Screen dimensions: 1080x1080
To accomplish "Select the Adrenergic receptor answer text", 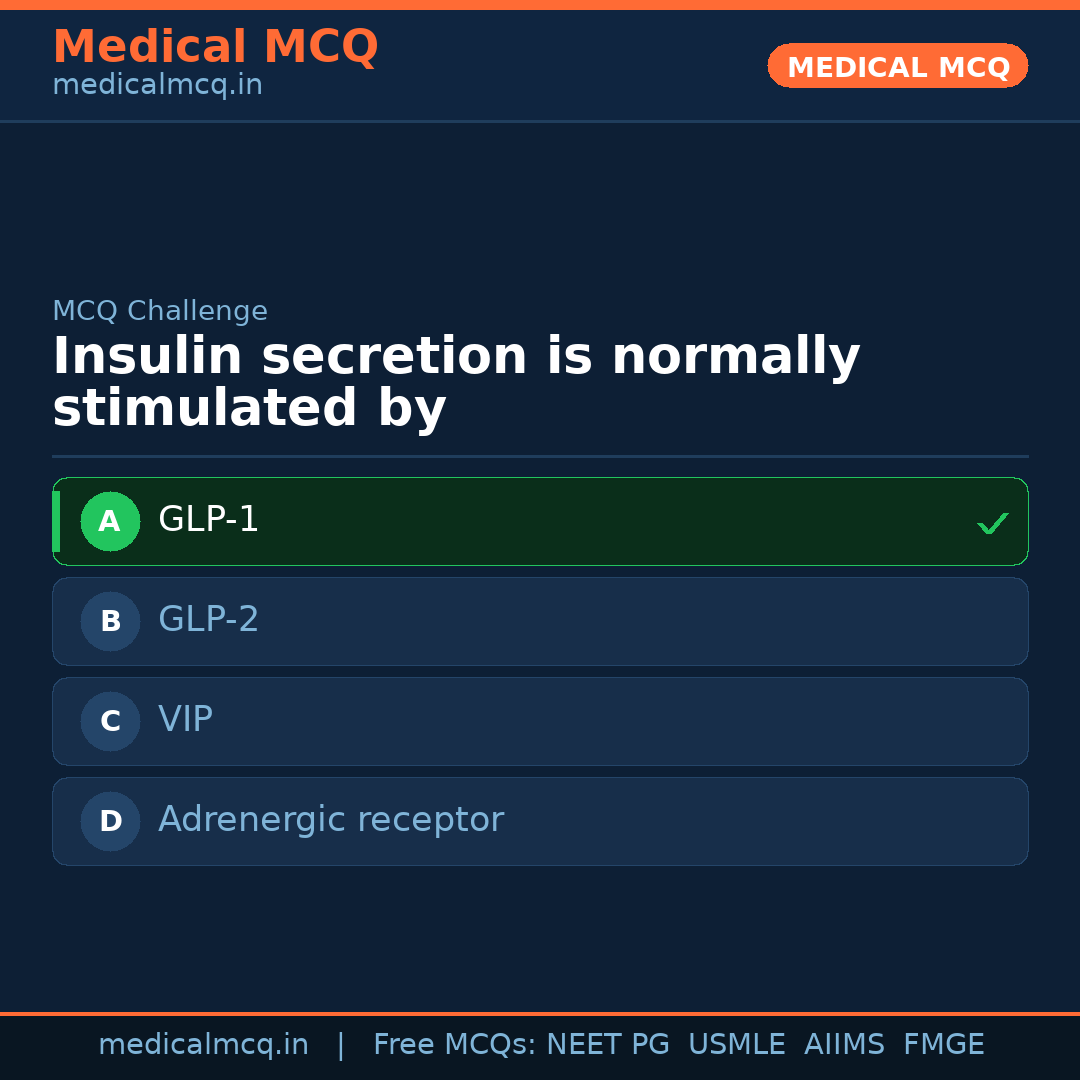I will click(x=330, y=820).
